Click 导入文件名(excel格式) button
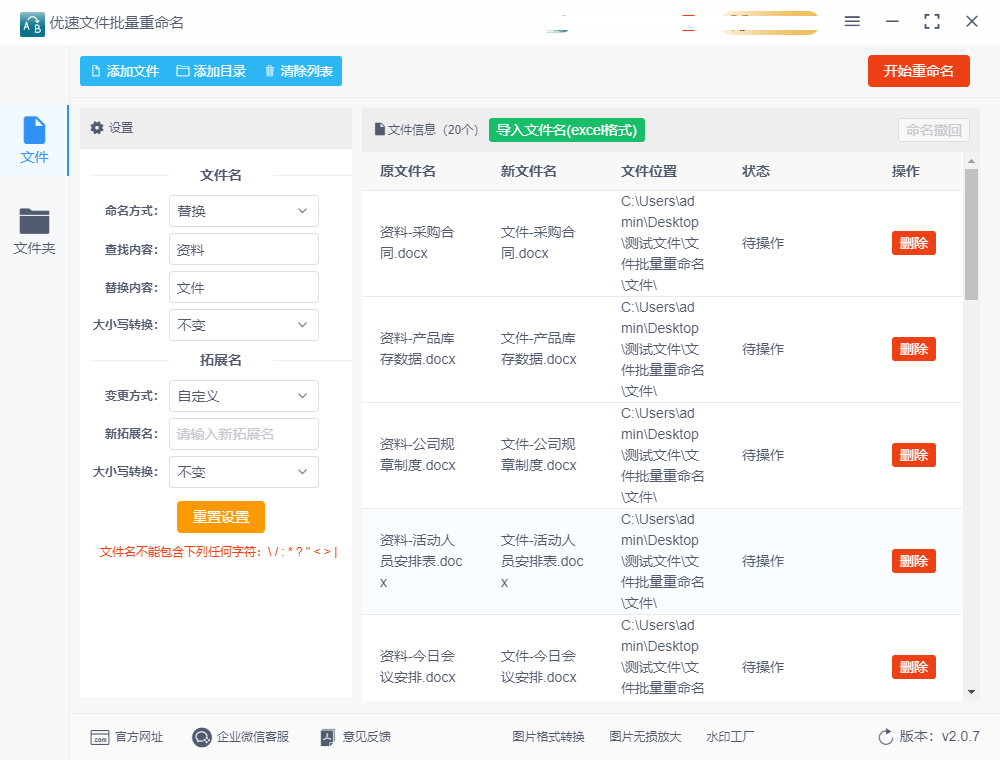The height and width of the screenshot is (760, 1000). (x=566, y=130)
